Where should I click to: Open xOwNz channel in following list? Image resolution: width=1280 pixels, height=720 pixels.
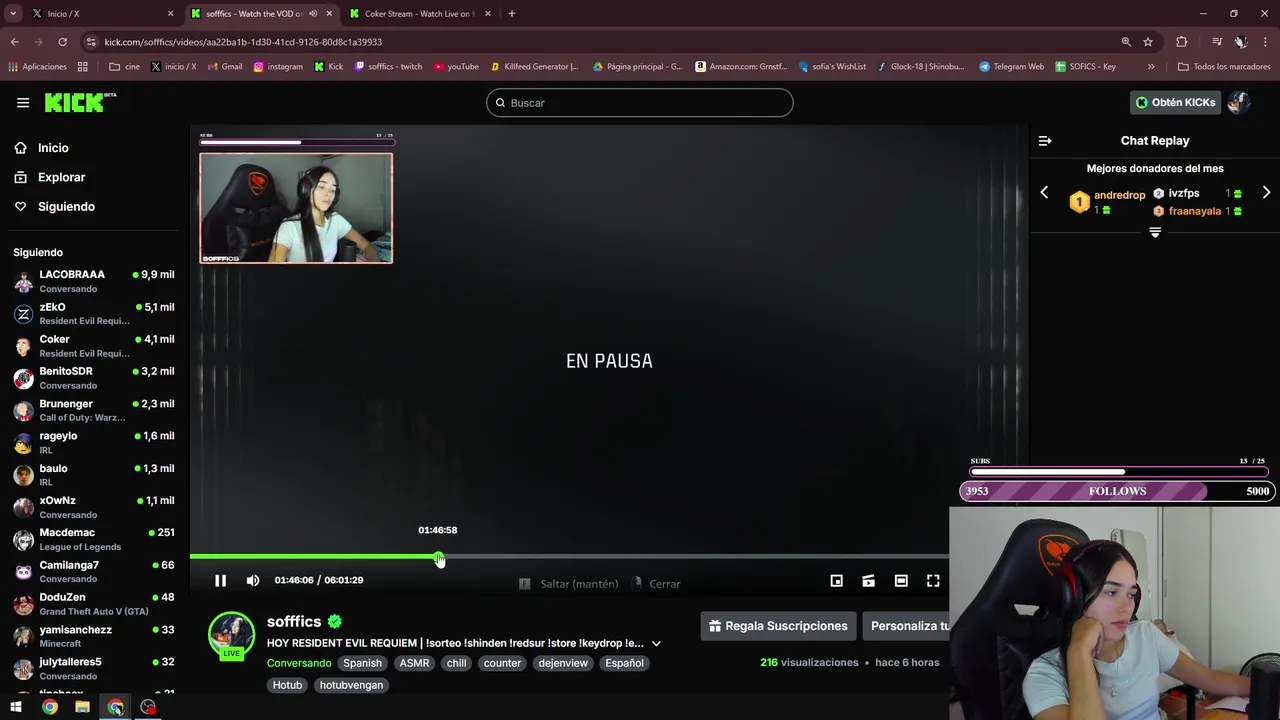click(94, 507)
